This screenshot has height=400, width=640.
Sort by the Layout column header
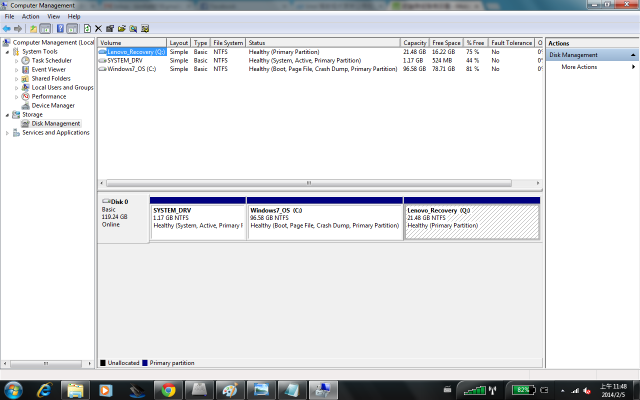pyautogui.click(x=178, y=43)
